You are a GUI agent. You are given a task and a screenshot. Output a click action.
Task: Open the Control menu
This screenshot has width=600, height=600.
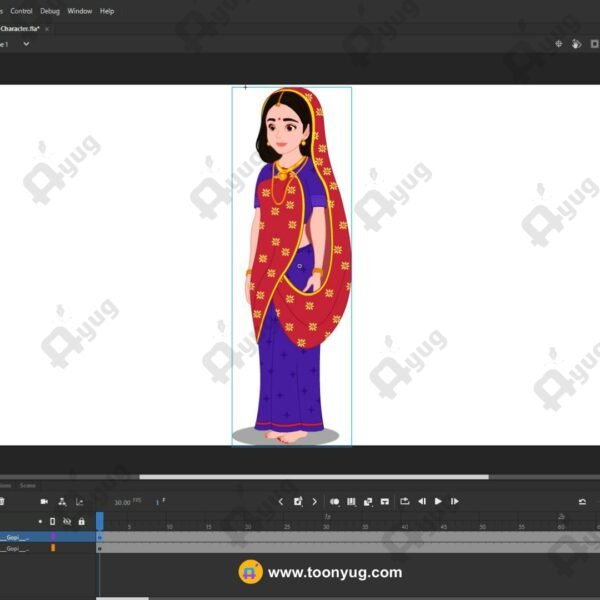[21, 11]
